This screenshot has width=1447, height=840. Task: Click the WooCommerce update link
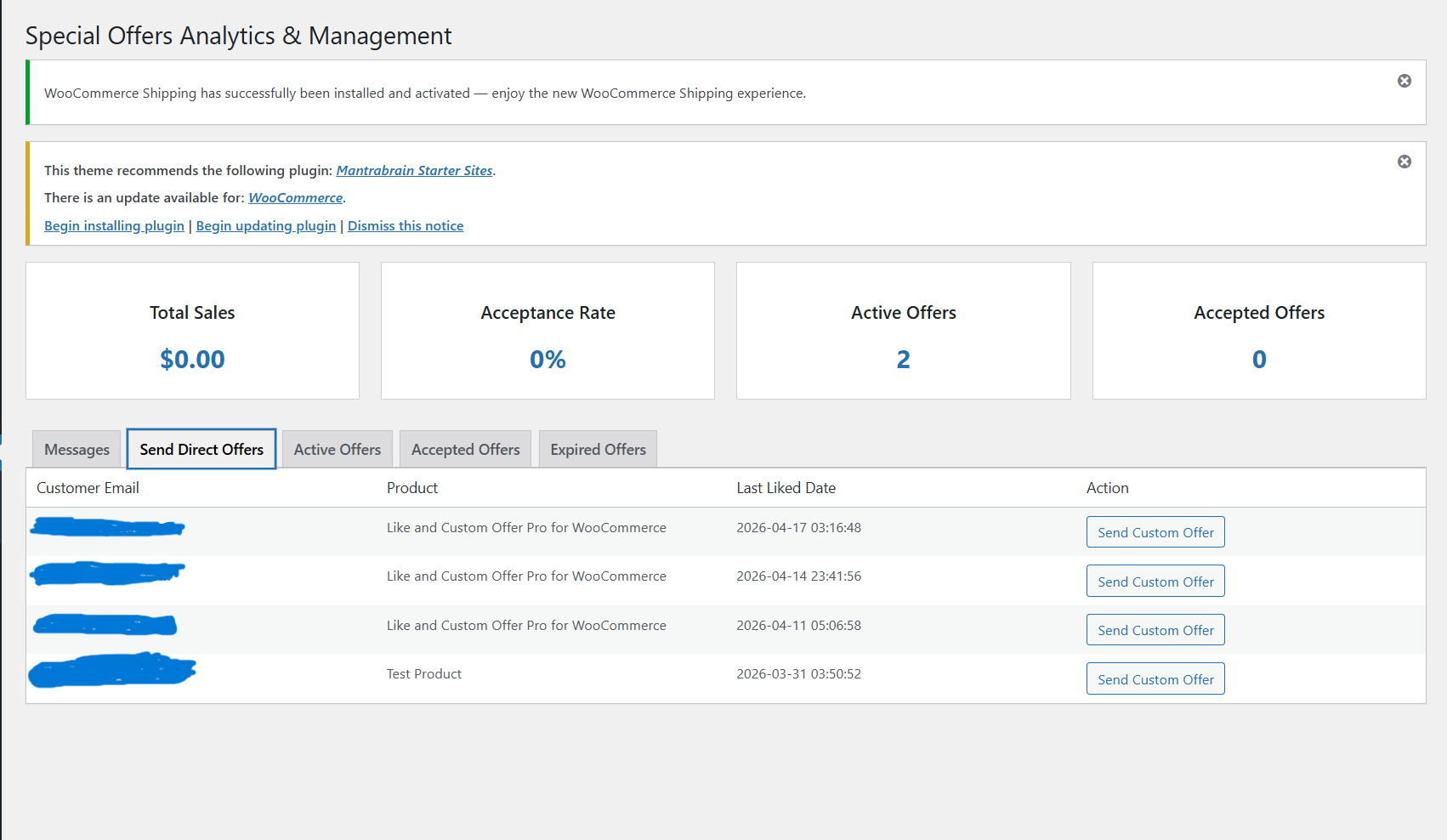coord(295,197)
